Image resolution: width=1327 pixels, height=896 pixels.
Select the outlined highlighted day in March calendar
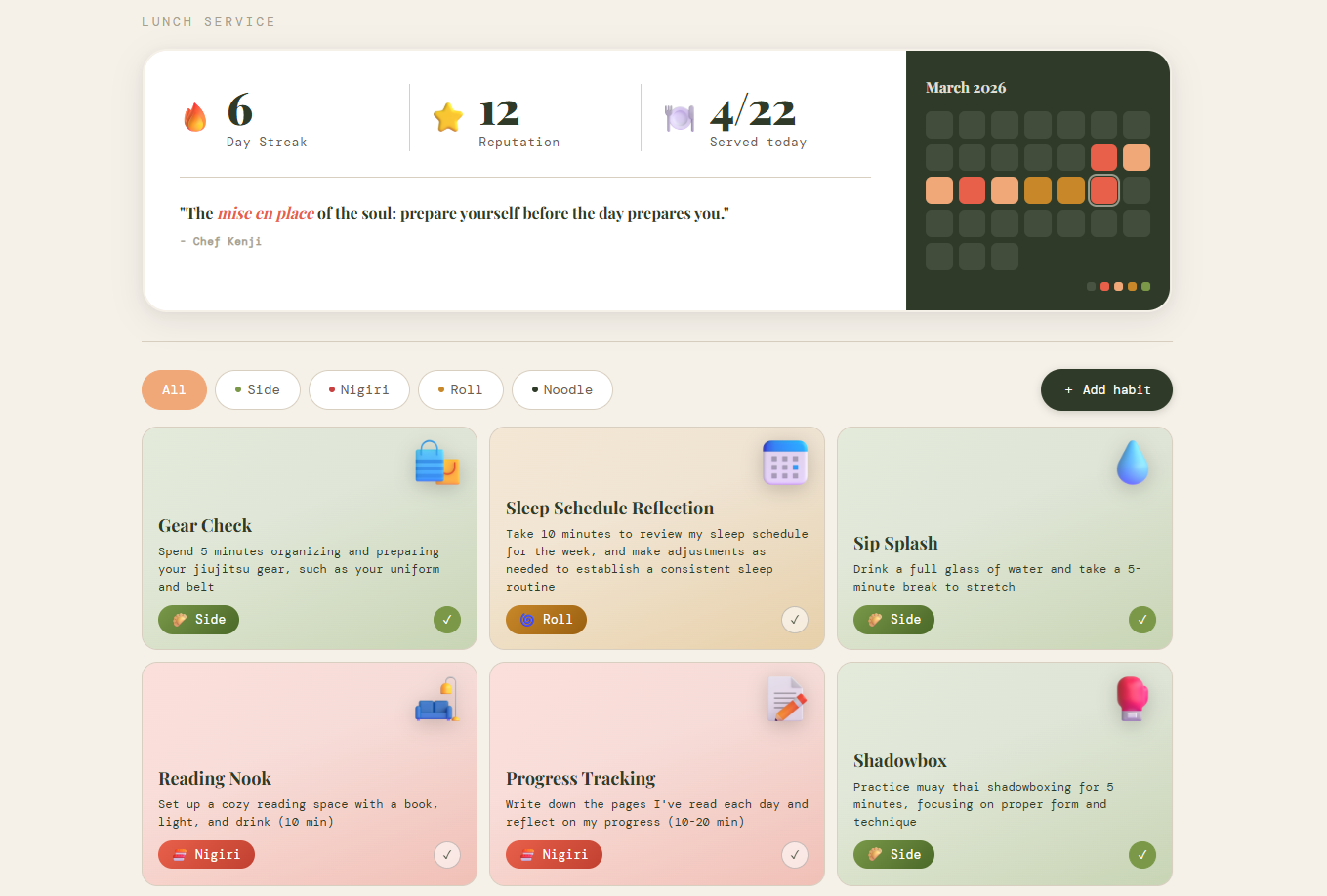click(x=1103, y=190)
